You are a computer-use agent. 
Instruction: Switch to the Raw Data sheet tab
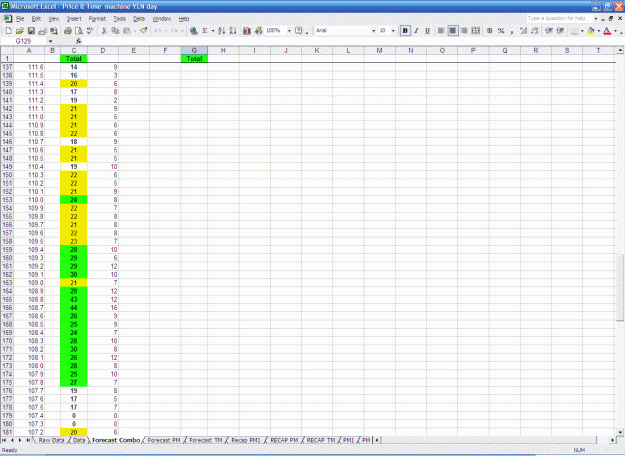click(x=51, y=440)
